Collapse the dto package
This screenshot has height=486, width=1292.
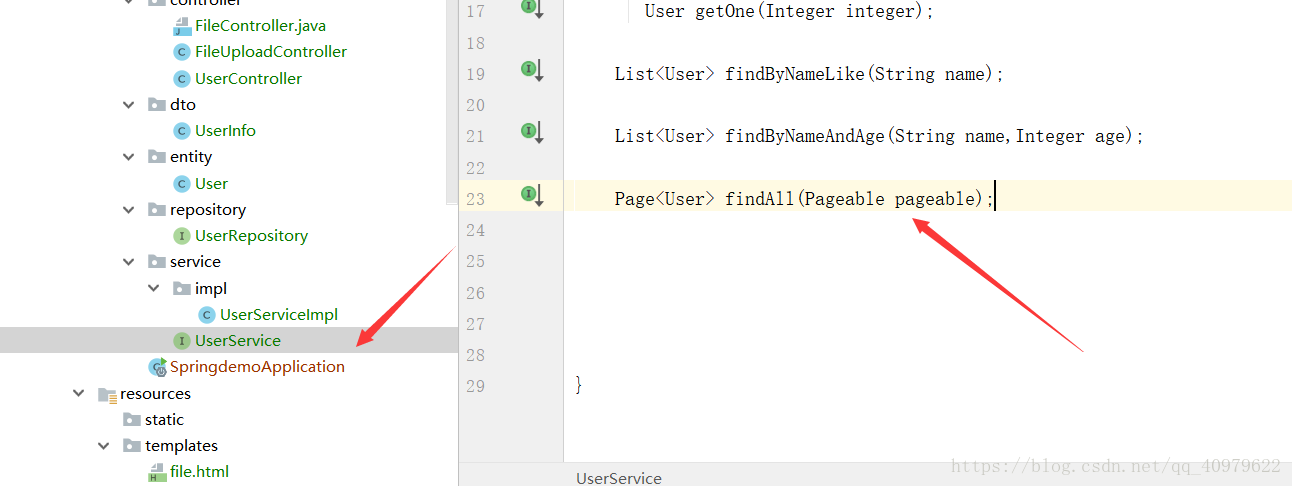[x=129, y=104]
